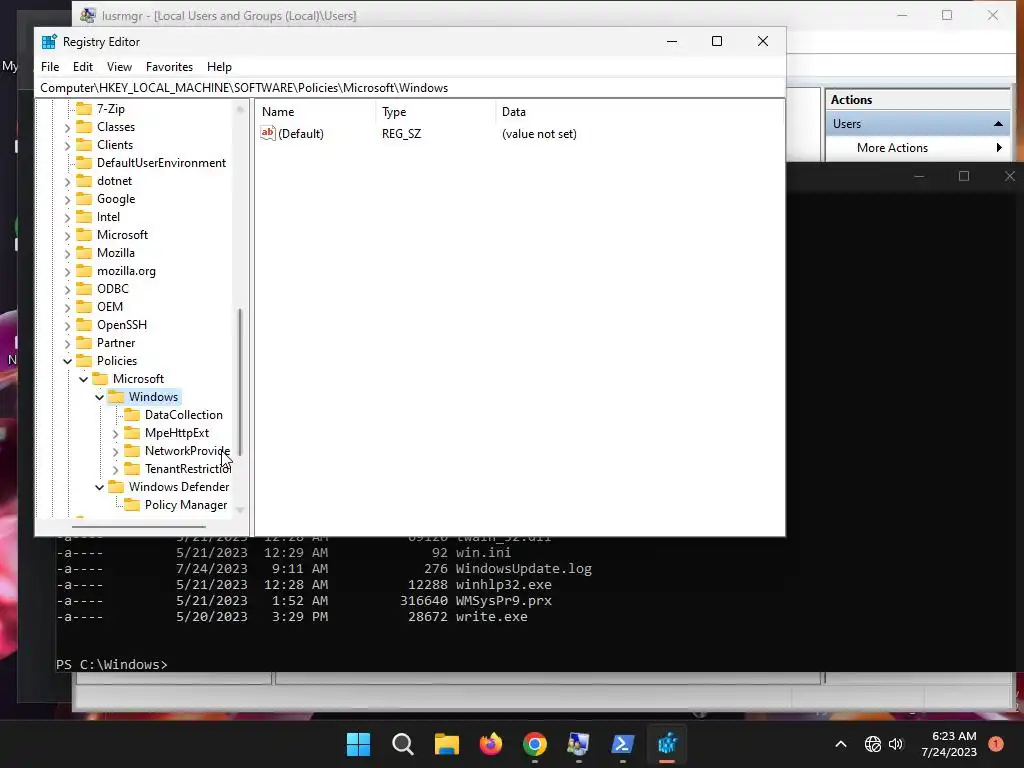The width and height of the screenshot is (1024, 768).
Task: Open the clock and date flyout
Action: (949, 744)
